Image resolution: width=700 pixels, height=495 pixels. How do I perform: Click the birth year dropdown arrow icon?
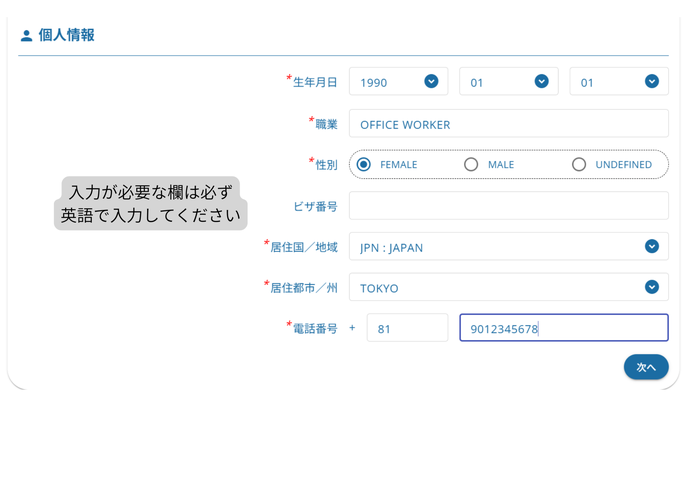431,82
